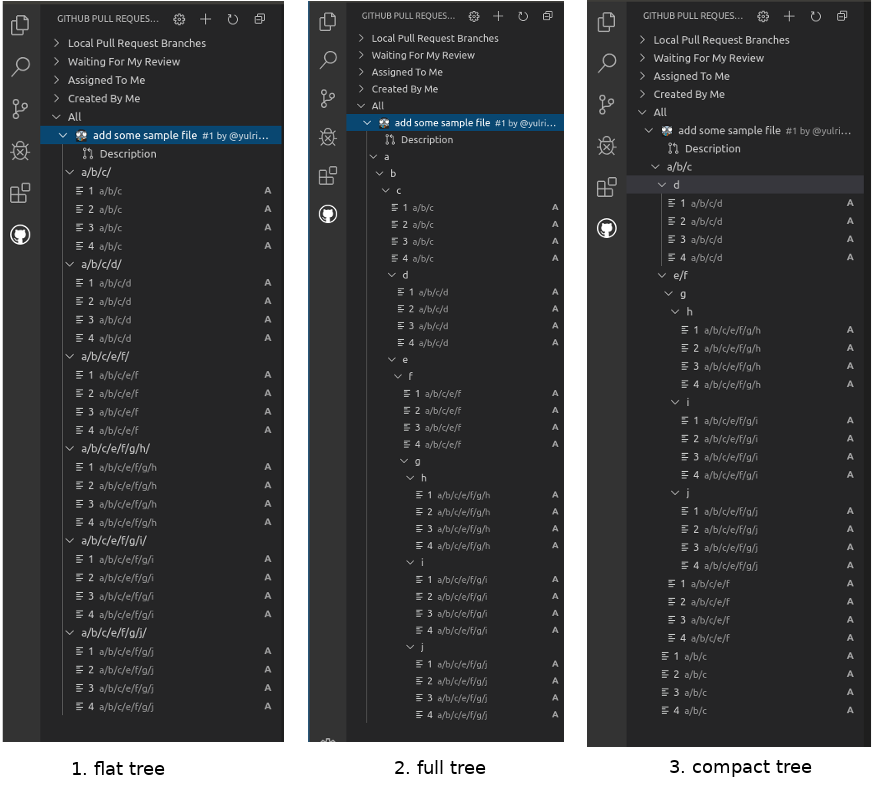Collapse all folders with the collapse-all icon

pos(259,17)
